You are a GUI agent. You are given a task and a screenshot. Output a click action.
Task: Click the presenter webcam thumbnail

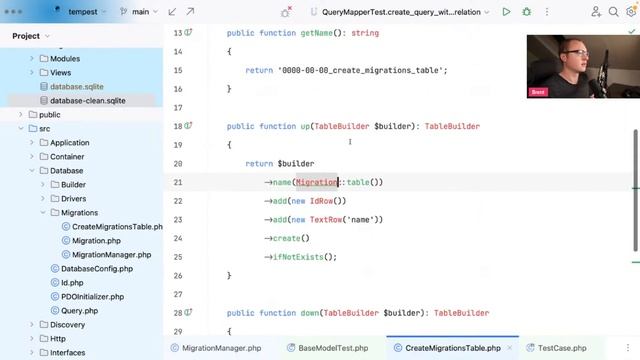(583, 66)
